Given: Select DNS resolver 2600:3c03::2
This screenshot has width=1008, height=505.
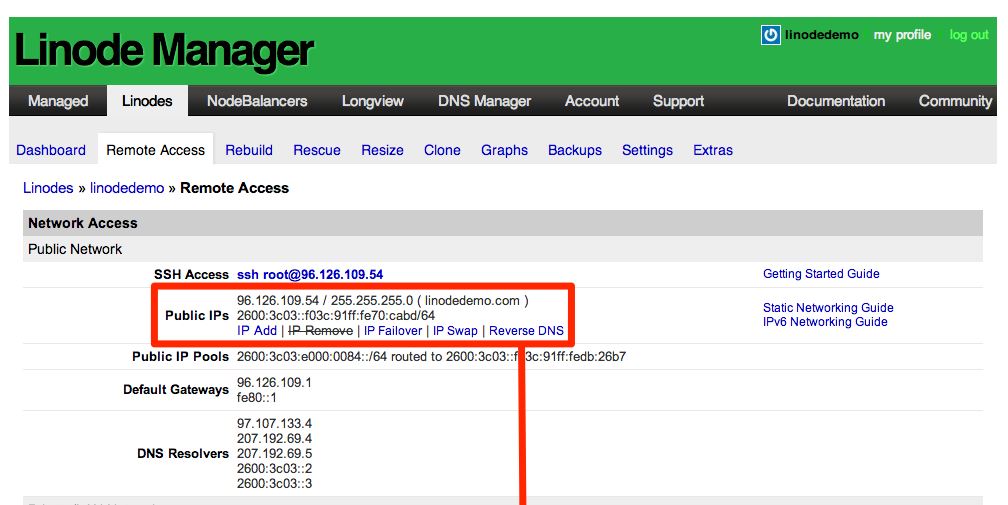Looking at the screenshot, I should pyautogui.click(x=274, y=468).
